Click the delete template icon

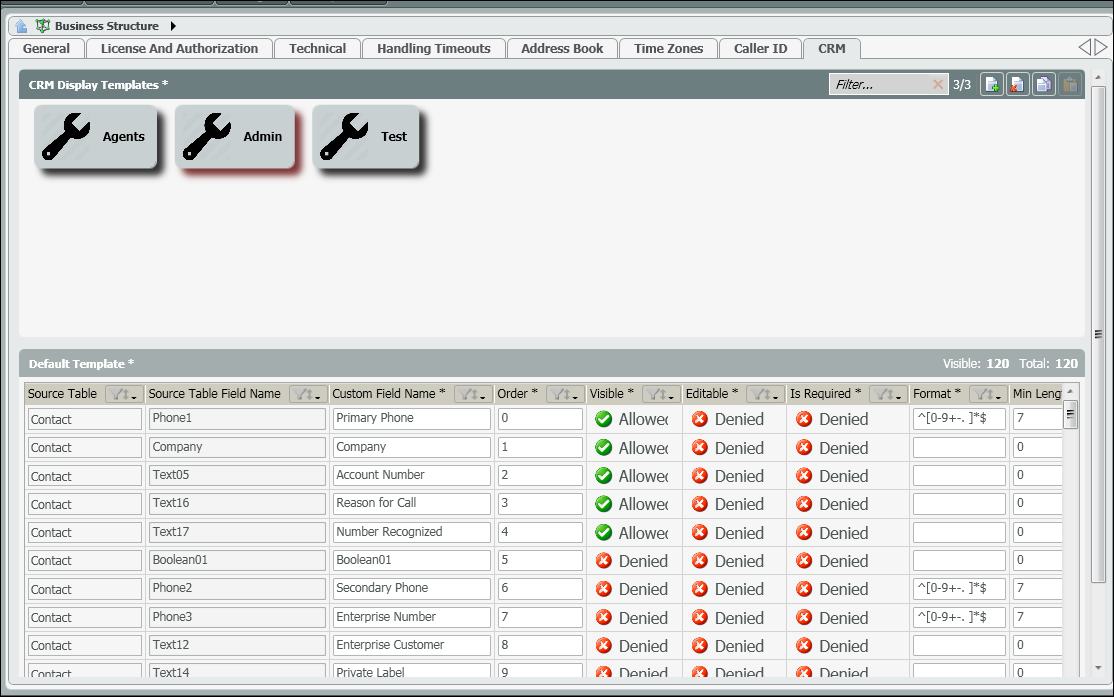[1017, 85]
